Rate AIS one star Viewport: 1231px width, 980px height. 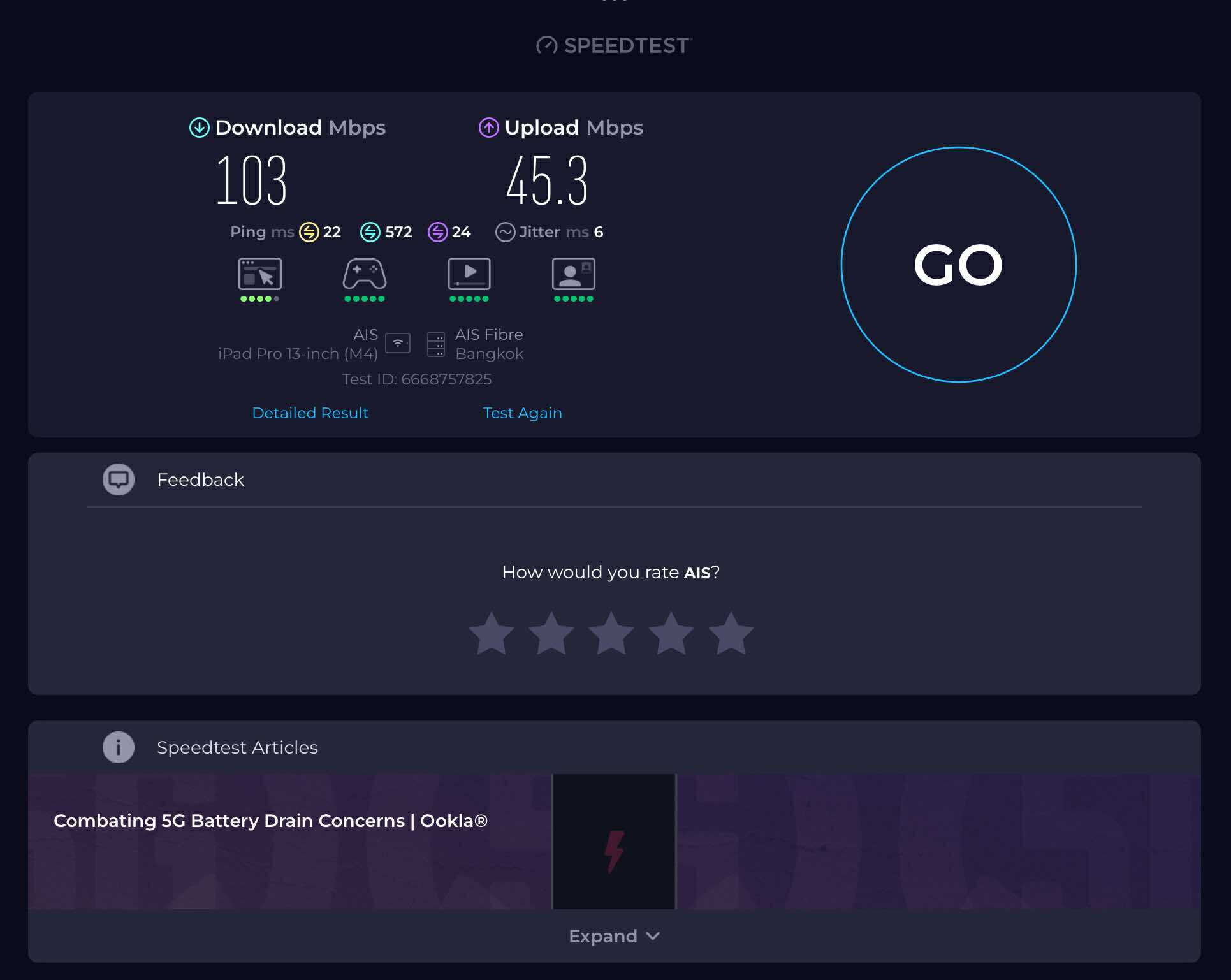(x=492, y=634)
